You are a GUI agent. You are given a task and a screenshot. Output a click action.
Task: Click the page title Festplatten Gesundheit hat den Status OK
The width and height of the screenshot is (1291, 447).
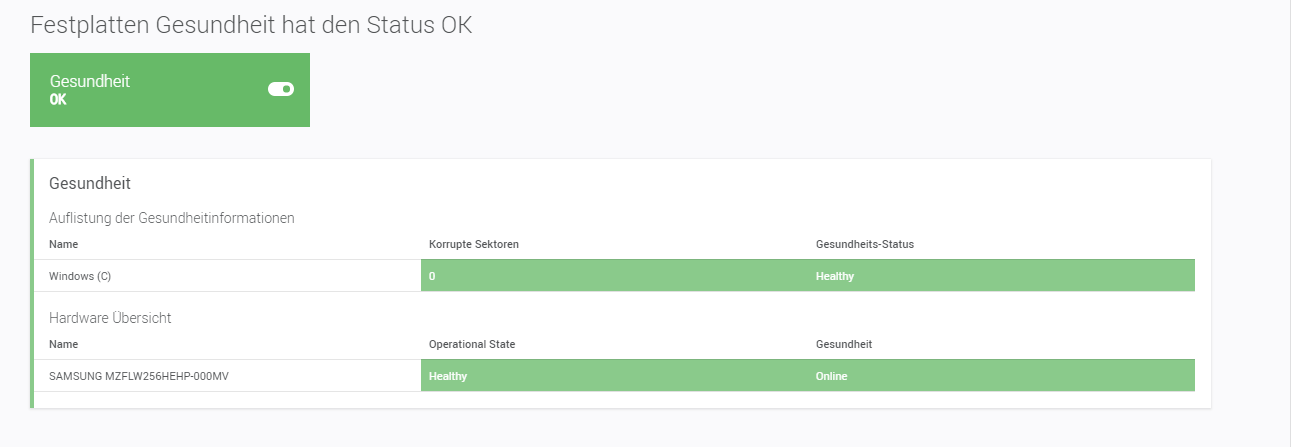(251, 26)
